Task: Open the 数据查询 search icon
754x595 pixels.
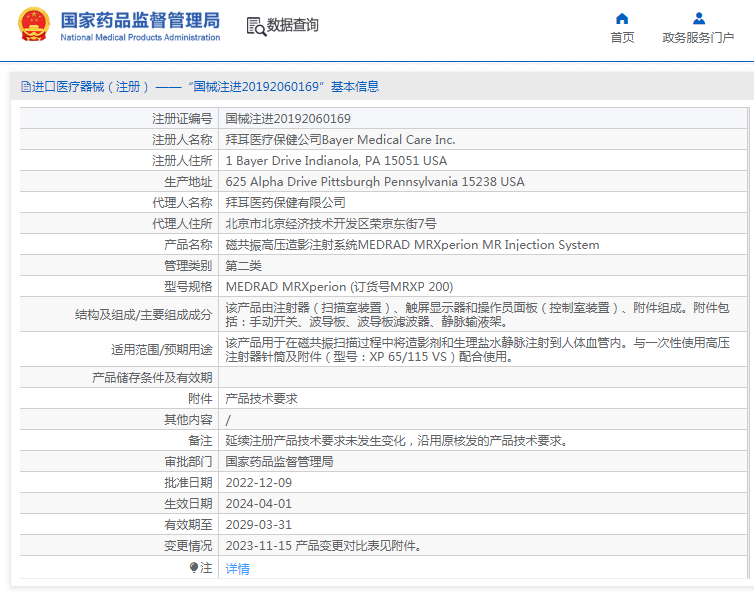Action: [256, 26]
